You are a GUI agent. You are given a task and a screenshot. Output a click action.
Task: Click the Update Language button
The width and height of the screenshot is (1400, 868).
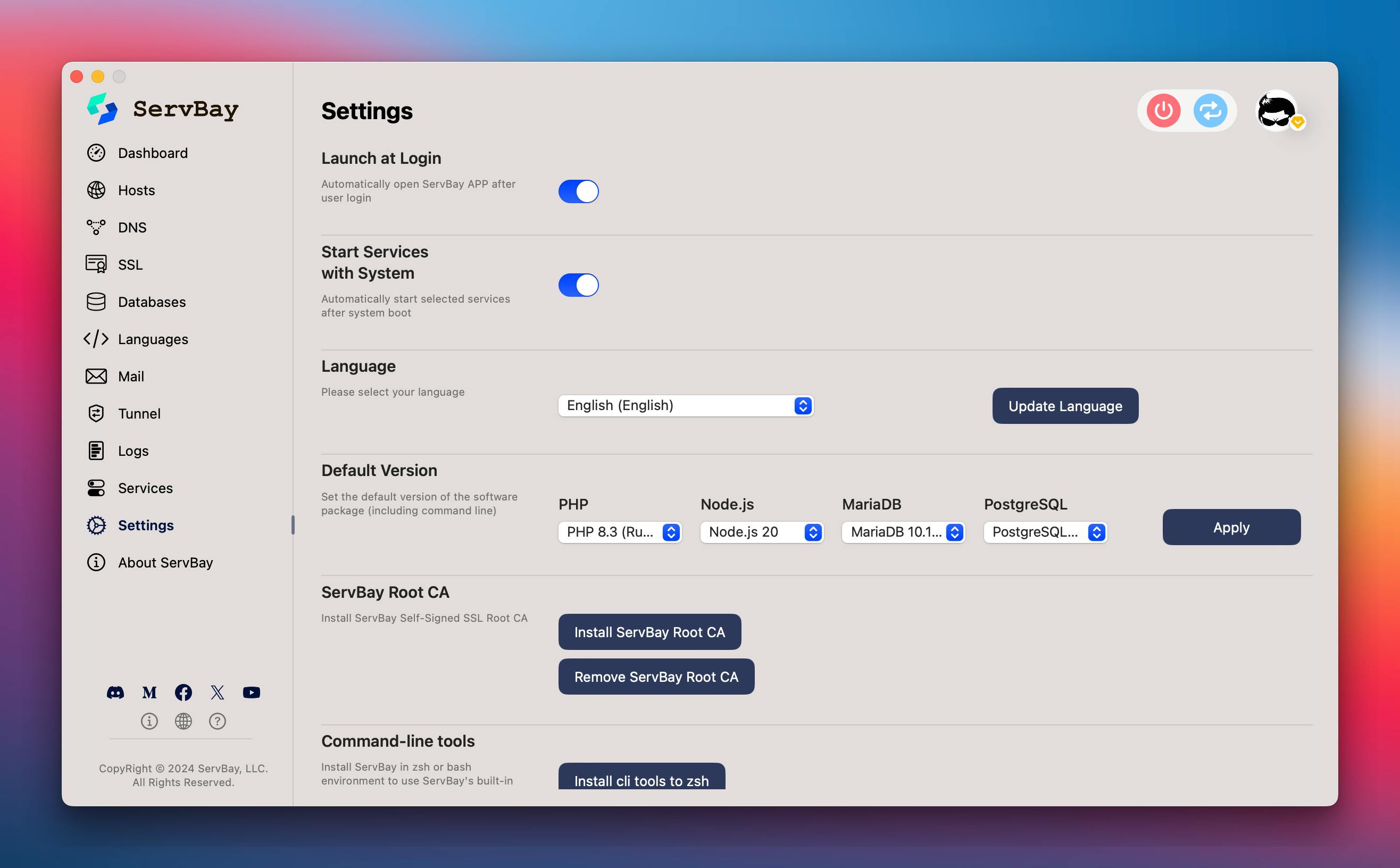pyautogui.click(x=1065, y=406)
